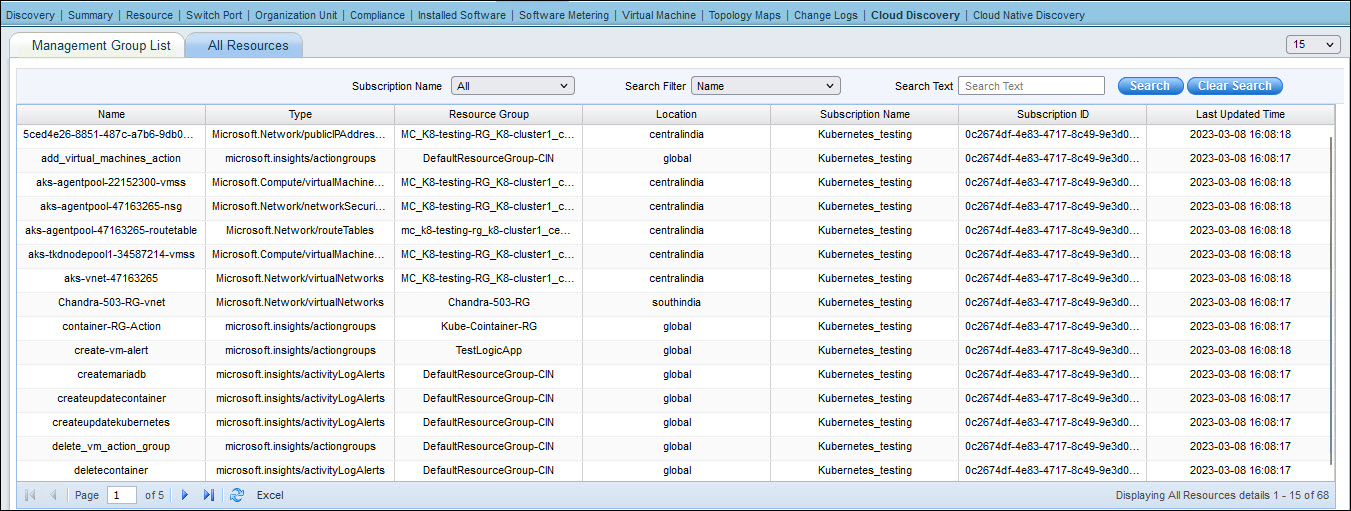Viewport: 1351px width, 511px height.
Task: Select the container-RG-Action name cell
Action: tap(112, 326)
